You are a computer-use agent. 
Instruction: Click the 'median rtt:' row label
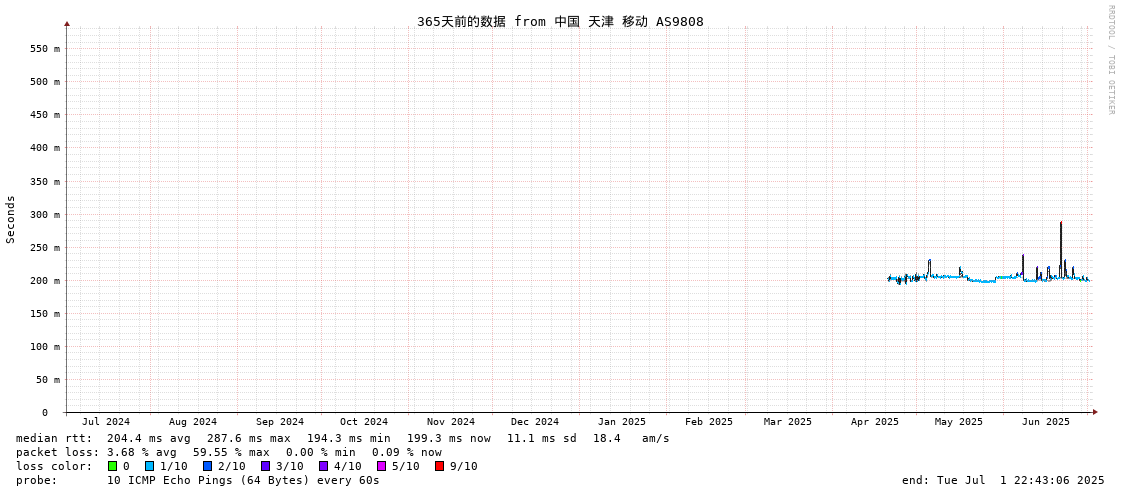pyautogui.click(x=54, y=438)
